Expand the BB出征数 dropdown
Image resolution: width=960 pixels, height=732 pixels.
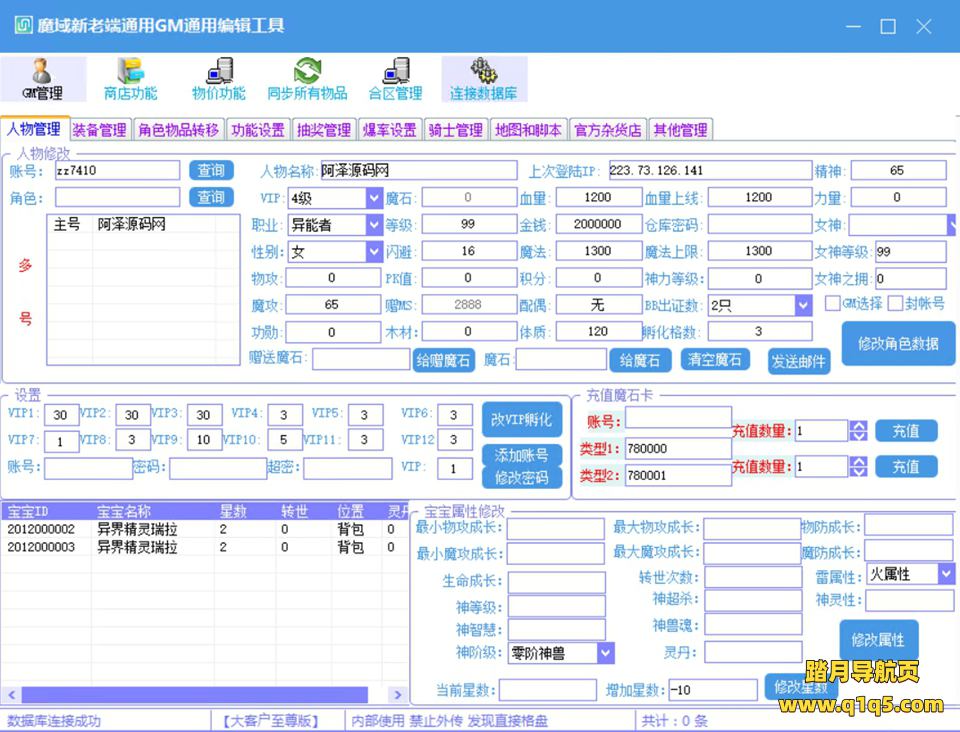click(802, 305)
